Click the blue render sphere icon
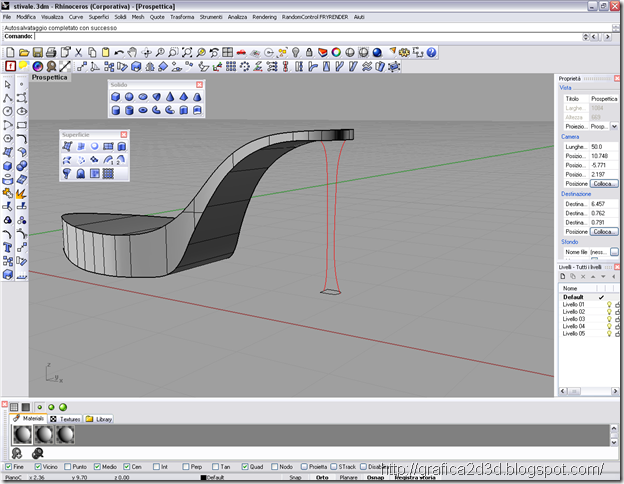The width and height of the screenshot is (624, 484). tap(377, 53)
